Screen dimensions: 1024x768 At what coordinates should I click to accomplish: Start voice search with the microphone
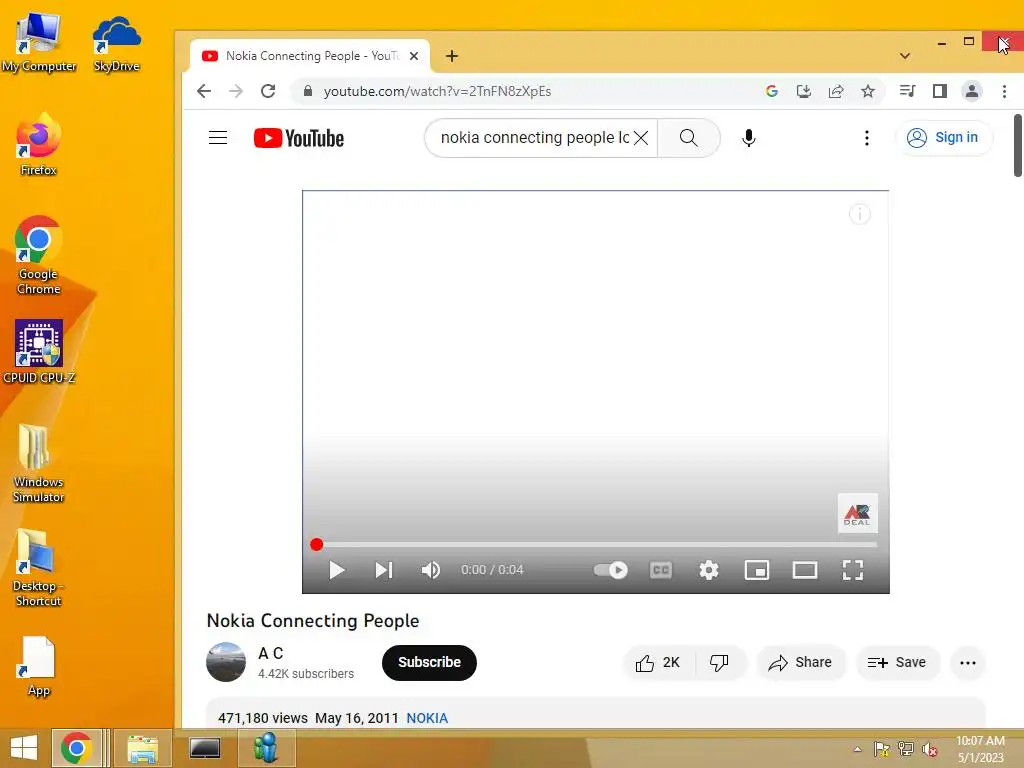click(x=748, y=138)
